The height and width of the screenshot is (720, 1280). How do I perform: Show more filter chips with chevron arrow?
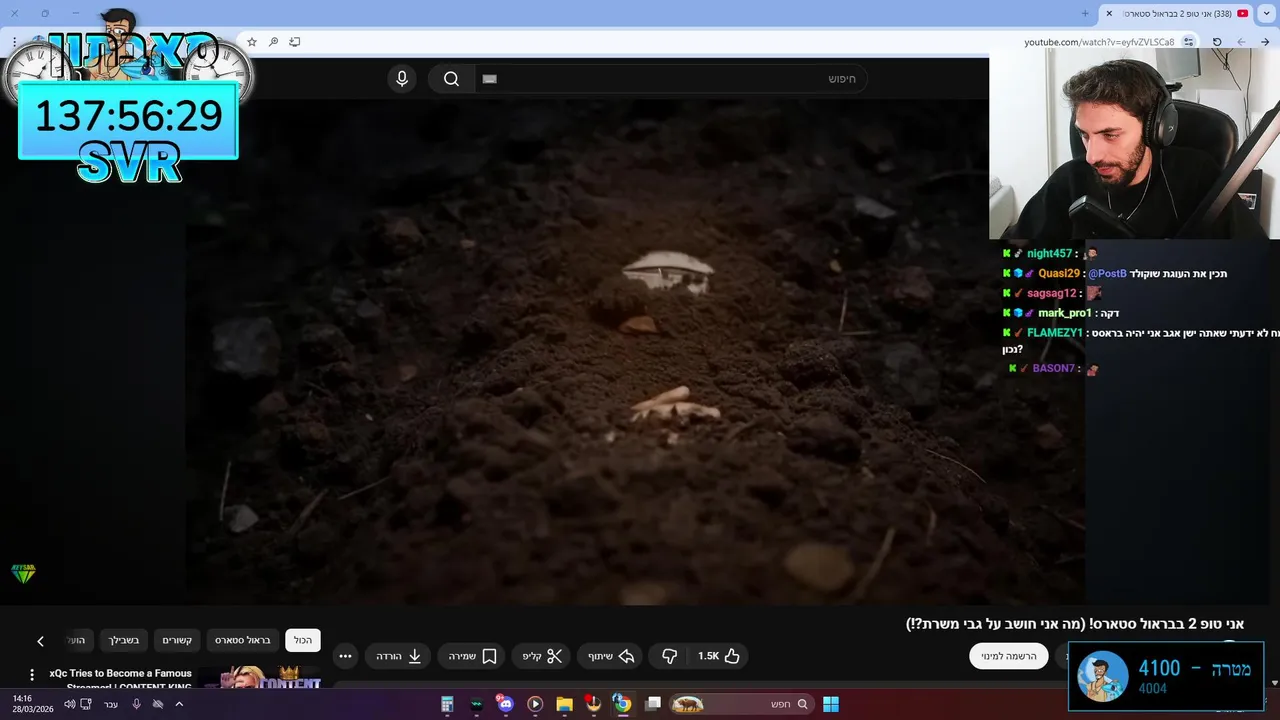(40, 641)
